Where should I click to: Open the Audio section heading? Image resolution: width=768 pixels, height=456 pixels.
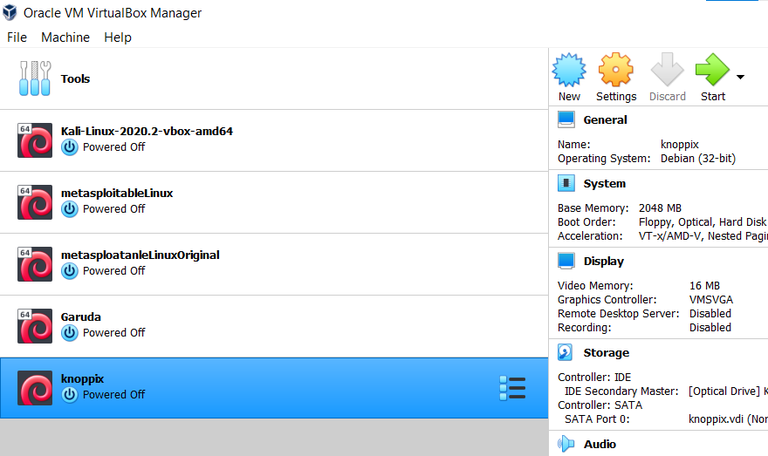(600, 444)
